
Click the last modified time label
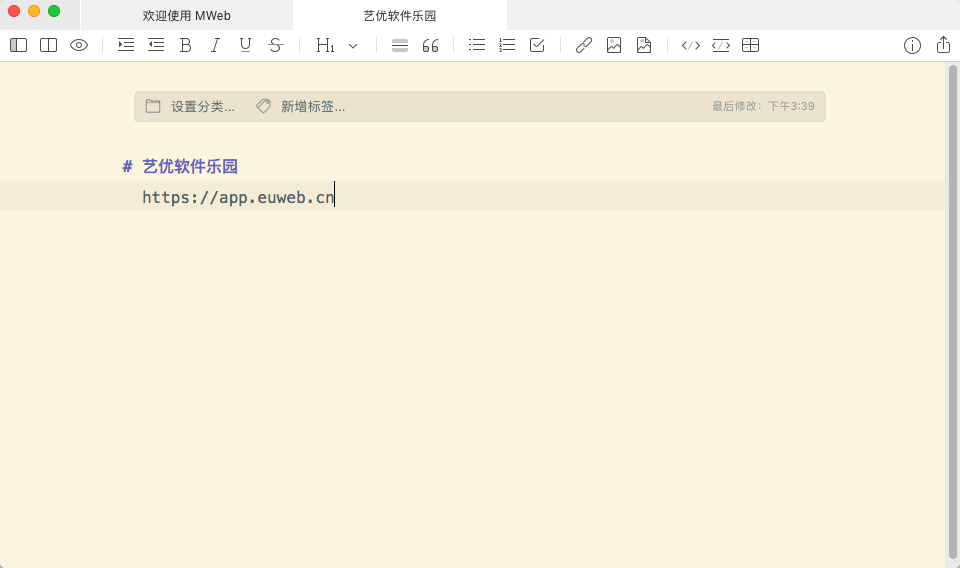pos(763,106)
